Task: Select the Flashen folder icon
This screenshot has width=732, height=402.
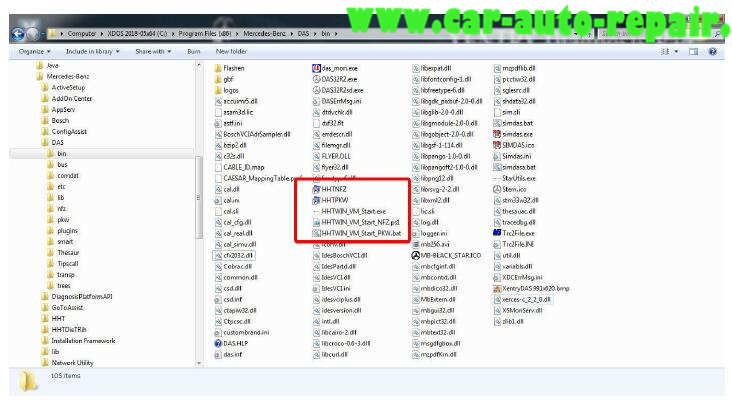Action: click(218, 68)
